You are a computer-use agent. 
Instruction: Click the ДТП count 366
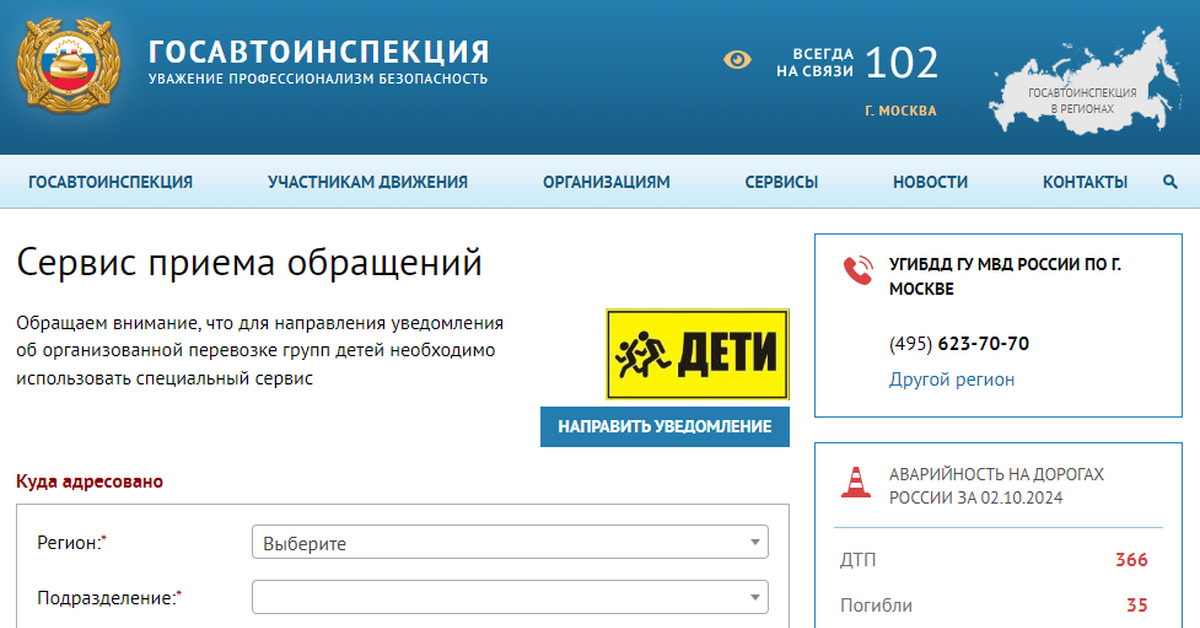[1131, 560]
